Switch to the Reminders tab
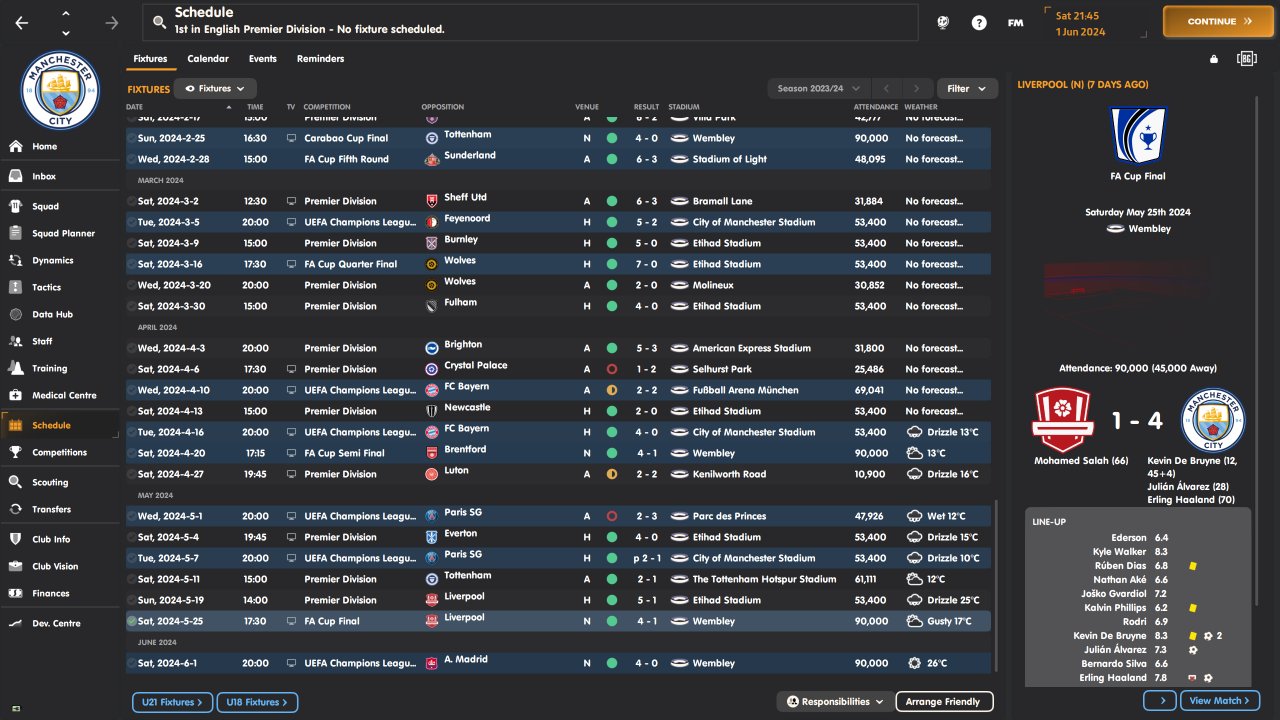 (x=320, y=59)
